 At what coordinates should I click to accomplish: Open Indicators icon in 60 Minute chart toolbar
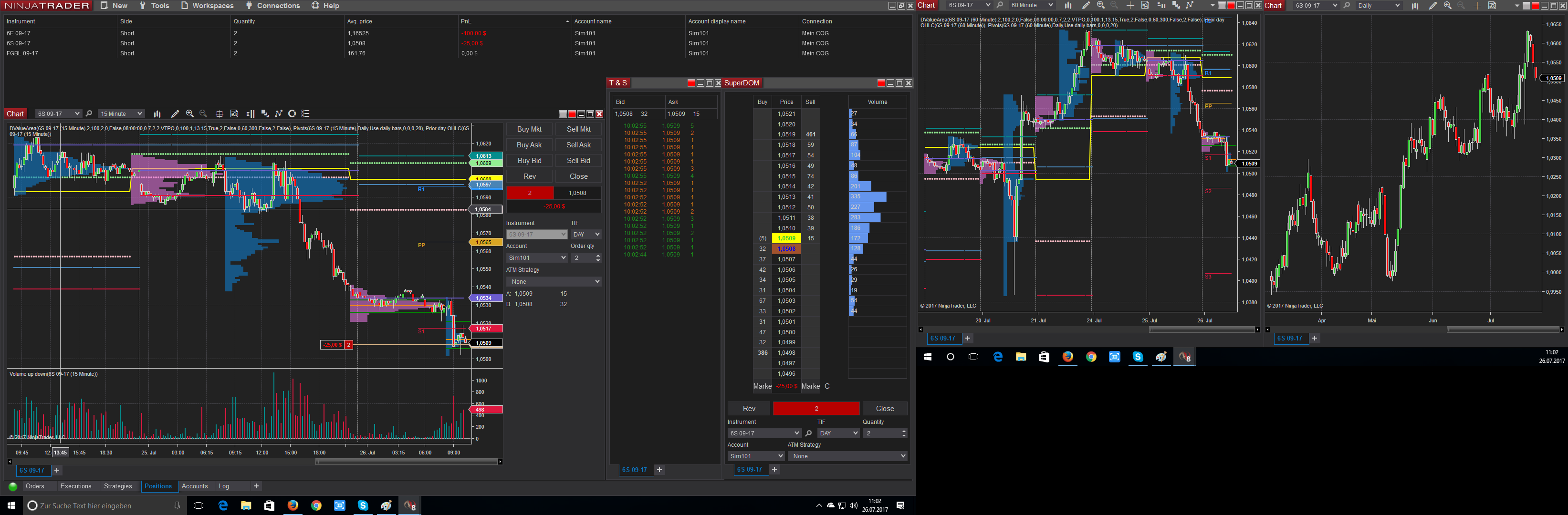pyautogui.click(x=1176, y=5)
